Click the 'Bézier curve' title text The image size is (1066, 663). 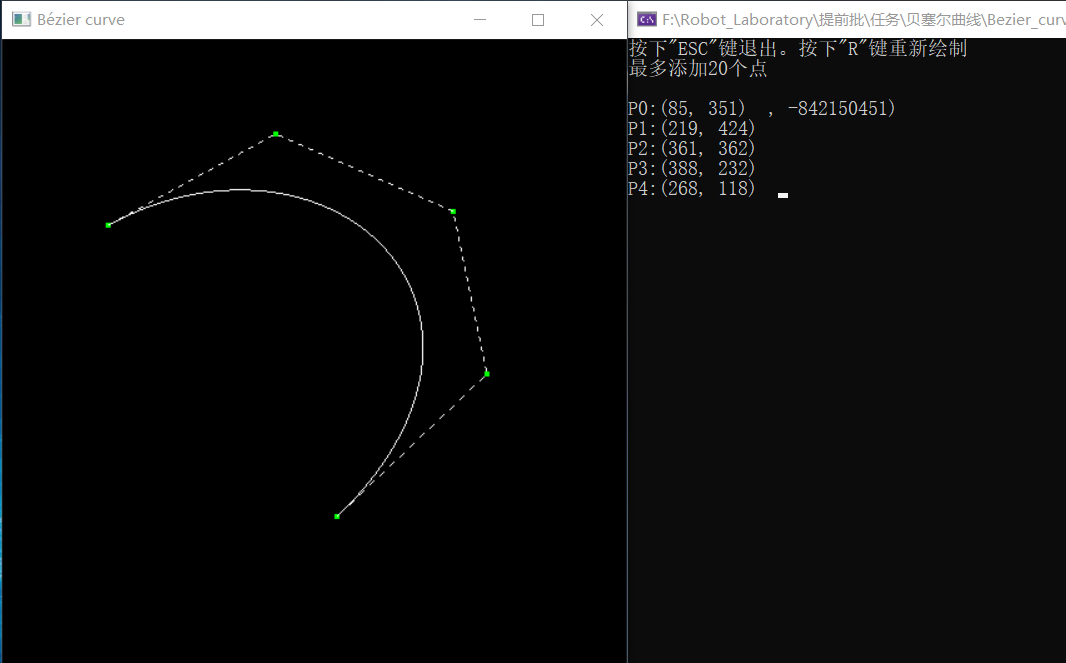(x=80, y=18)
